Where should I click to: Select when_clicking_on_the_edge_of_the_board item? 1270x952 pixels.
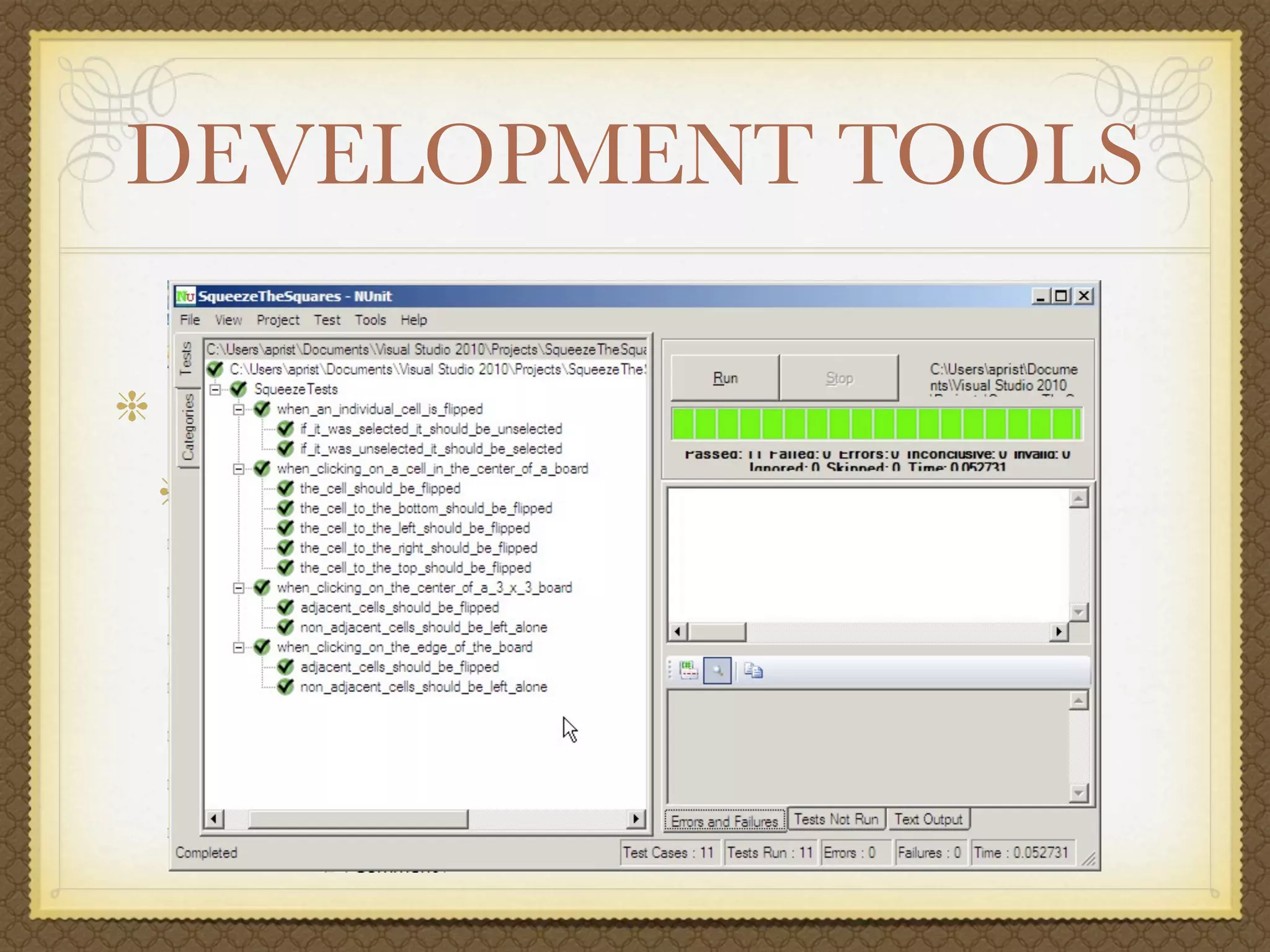coord(404,647)
